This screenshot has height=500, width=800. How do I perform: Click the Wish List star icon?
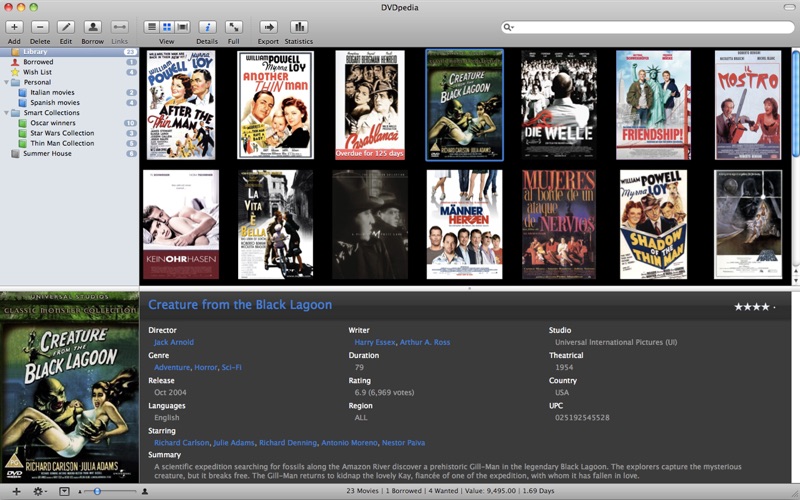pos(15,72)
